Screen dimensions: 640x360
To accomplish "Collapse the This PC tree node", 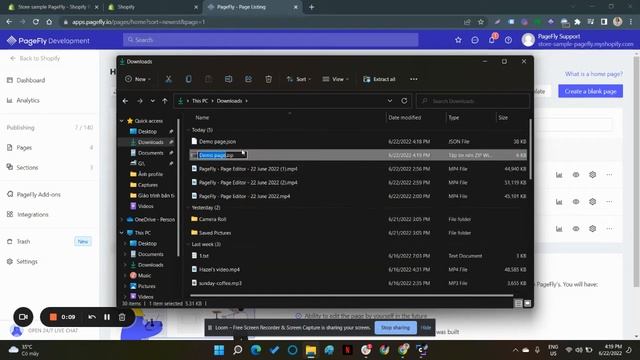I will point(122,233).
